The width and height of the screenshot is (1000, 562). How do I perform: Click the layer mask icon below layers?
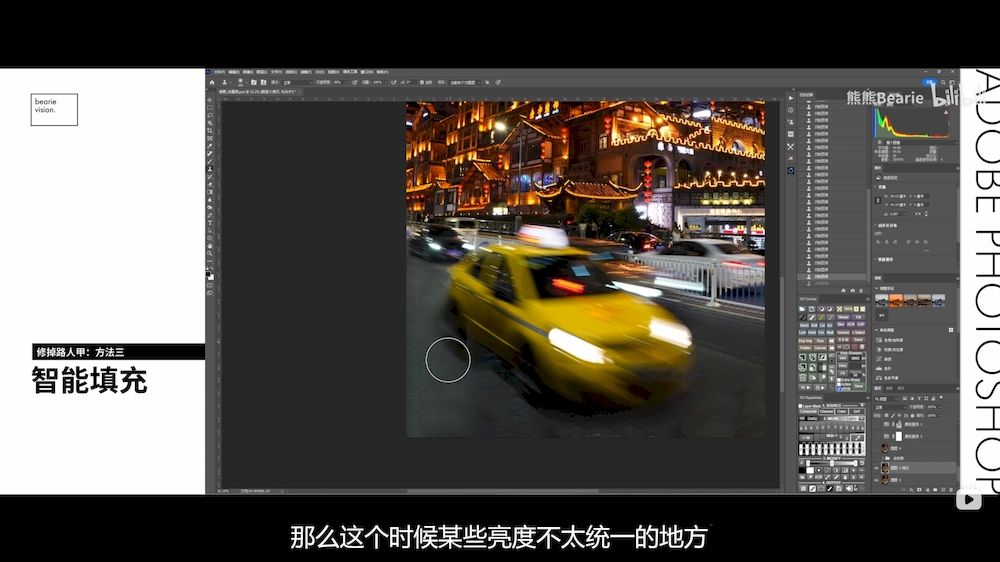tap(919, 489)
